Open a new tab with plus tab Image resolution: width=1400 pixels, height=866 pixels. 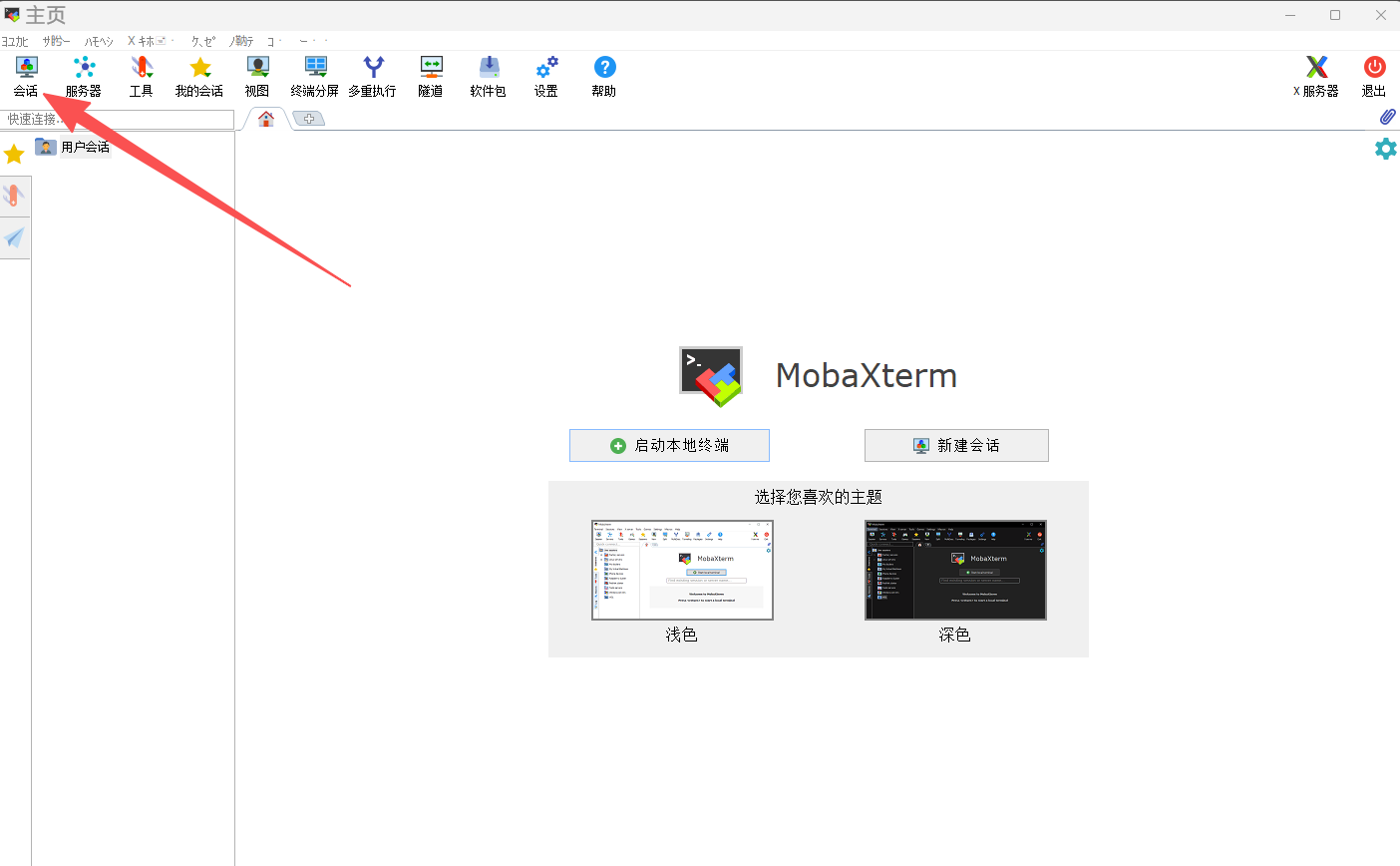tap(309, 119)
